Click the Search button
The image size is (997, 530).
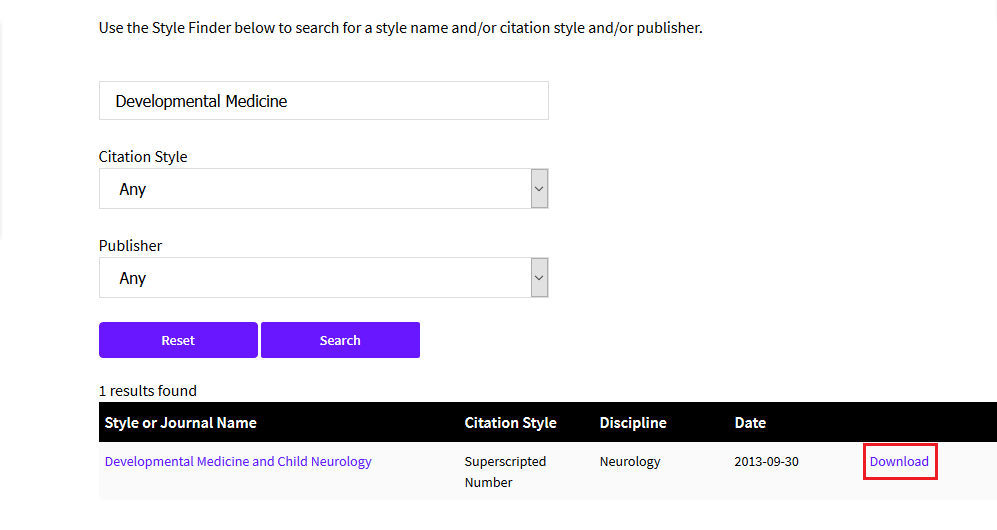click(x=340, y=340)
